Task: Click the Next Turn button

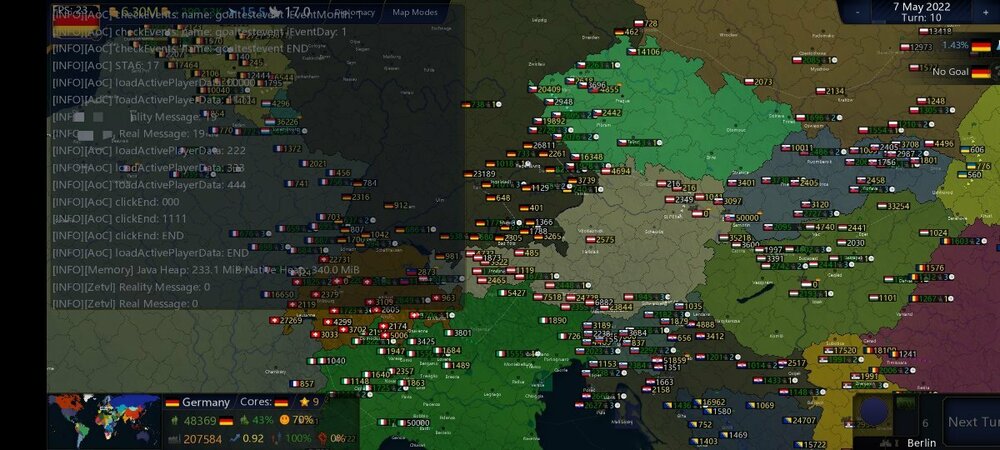Action: click(x=972, y=422)
